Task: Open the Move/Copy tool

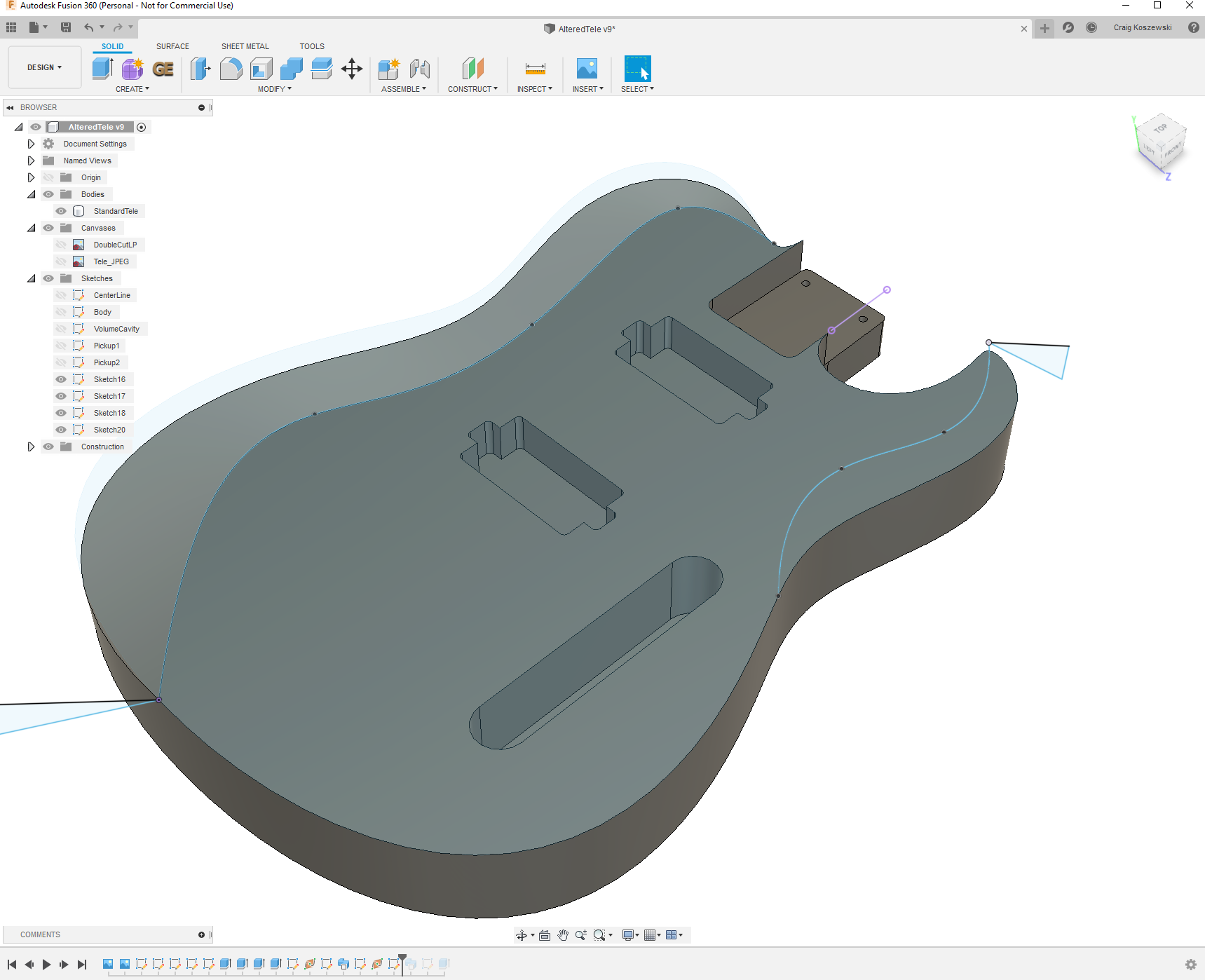Action: pos(351,69)
